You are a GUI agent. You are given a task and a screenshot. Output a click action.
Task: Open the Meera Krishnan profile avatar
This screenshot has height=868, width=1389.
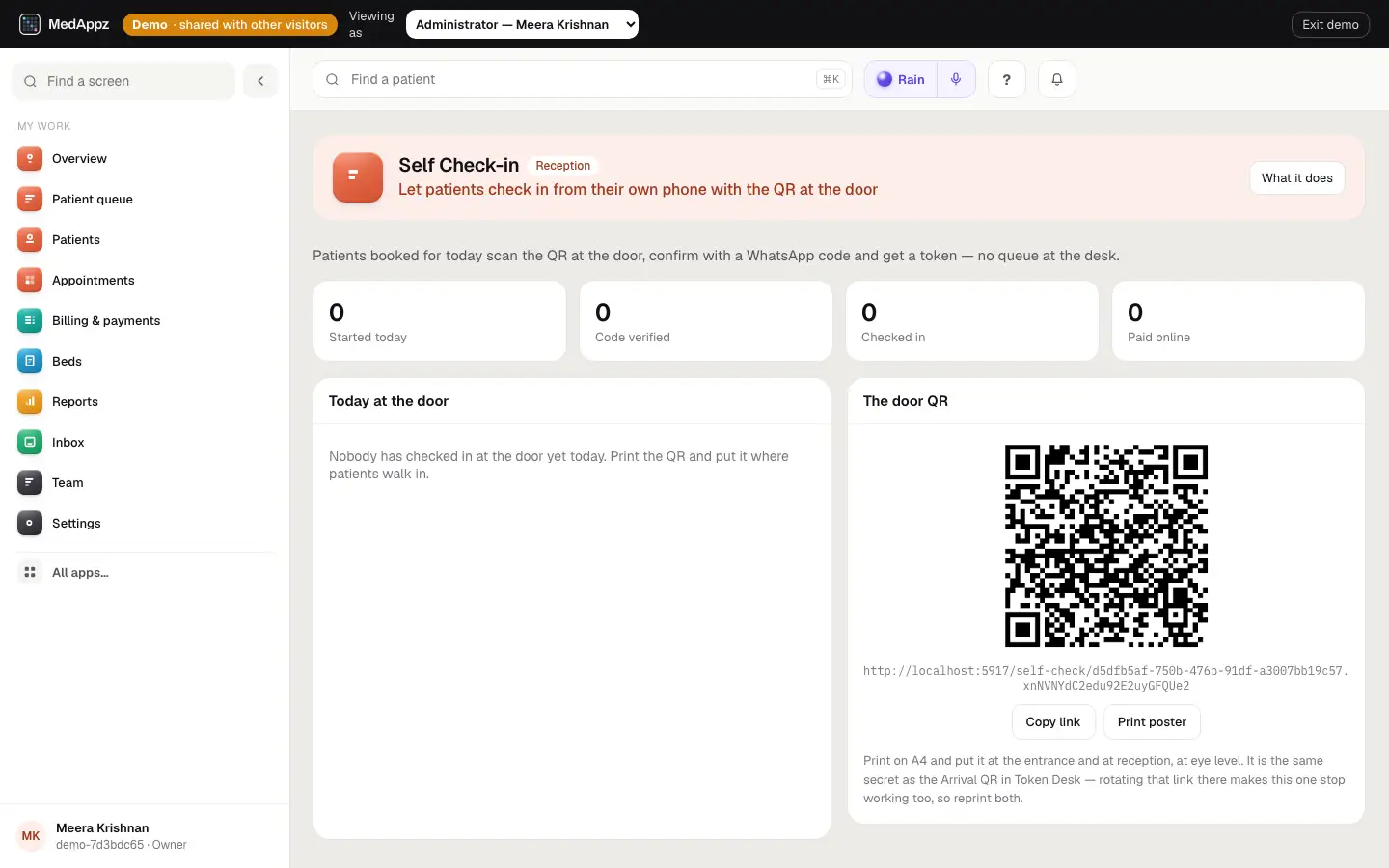[x=31, y=836]
